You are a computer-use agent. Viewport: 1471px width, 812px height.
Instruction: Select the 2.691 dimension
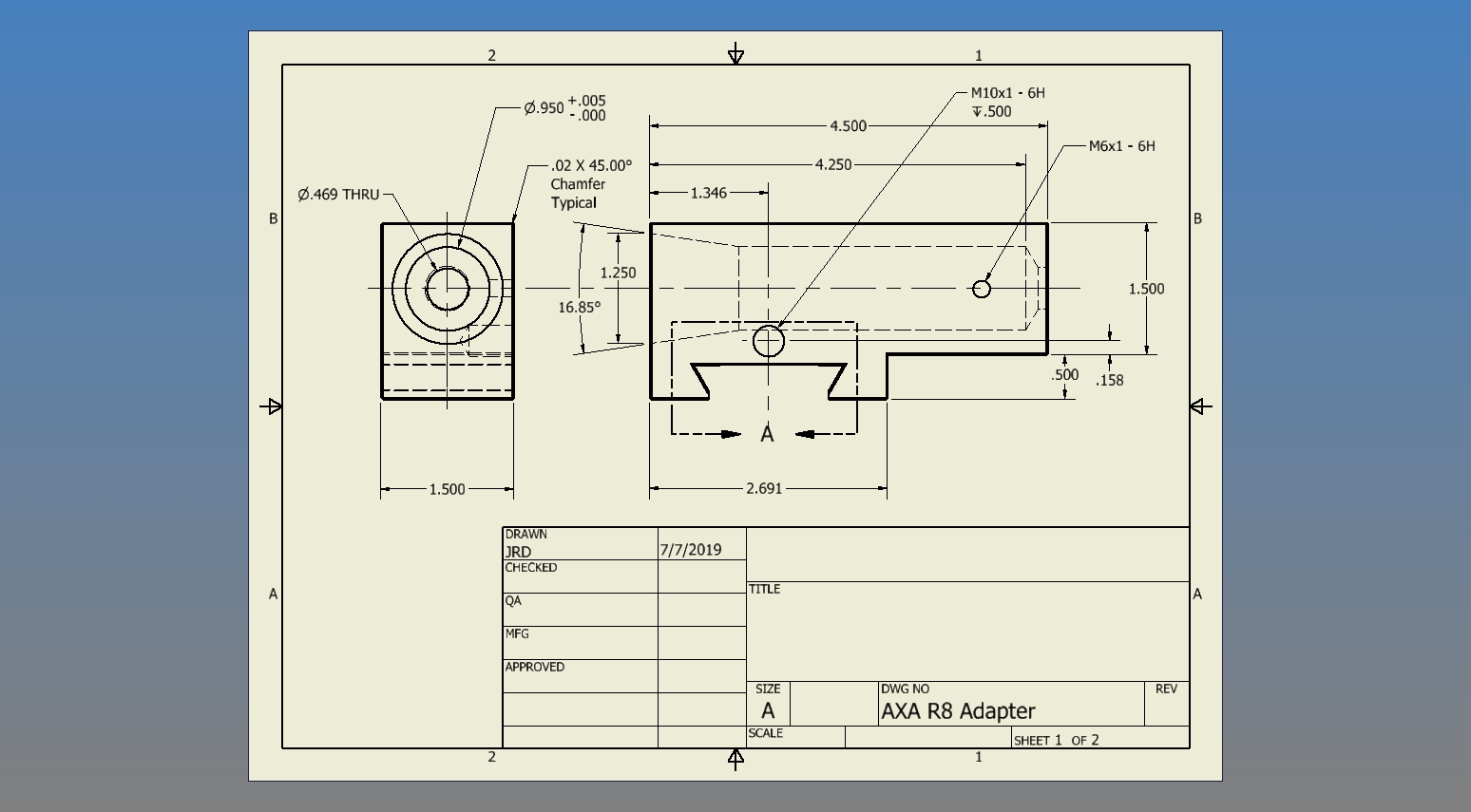point(764,489)
